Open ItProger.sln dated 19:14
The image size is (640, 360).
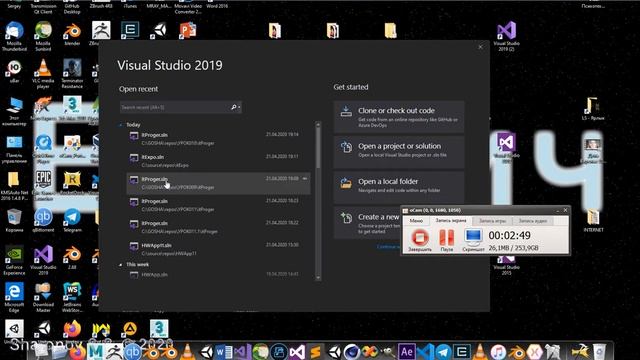pos(218,139)
